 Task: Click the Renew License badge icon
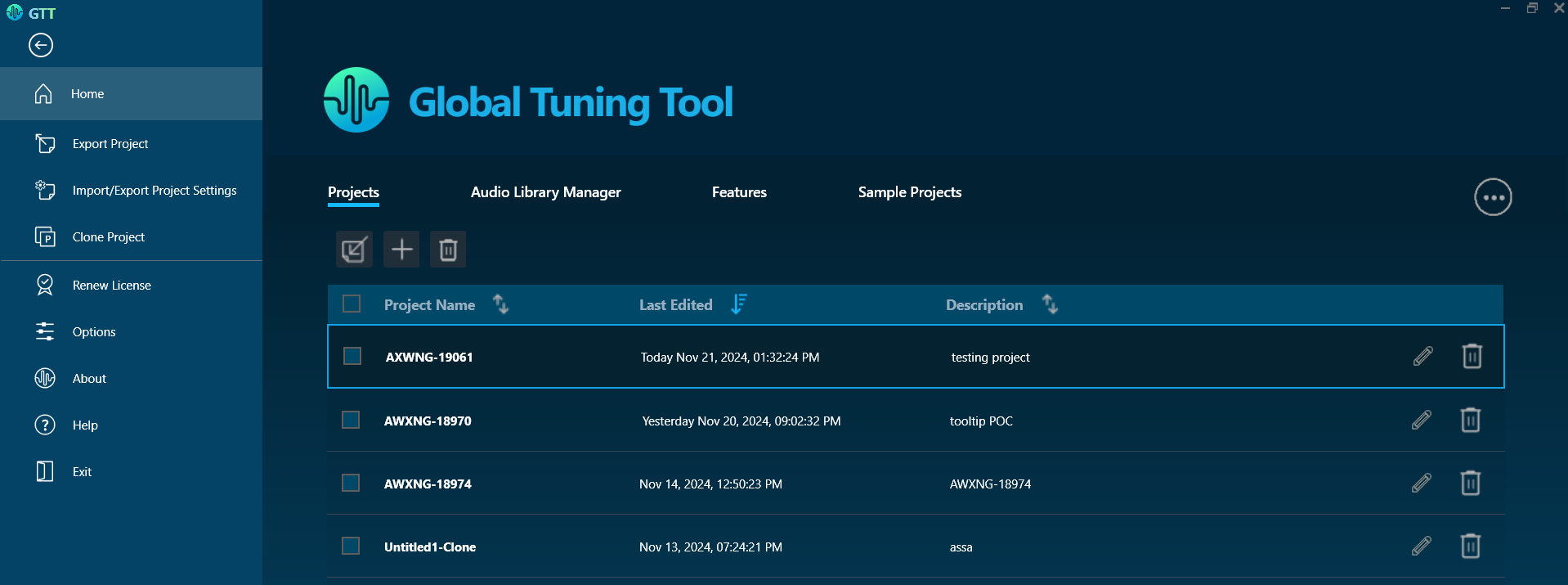coord(45,285)
